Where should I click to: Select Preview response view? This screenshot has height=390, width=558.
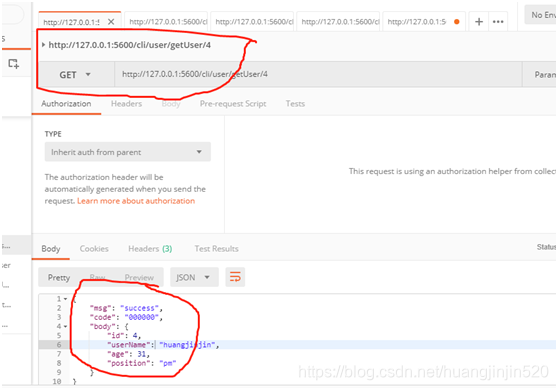click(x=139, y=277)
